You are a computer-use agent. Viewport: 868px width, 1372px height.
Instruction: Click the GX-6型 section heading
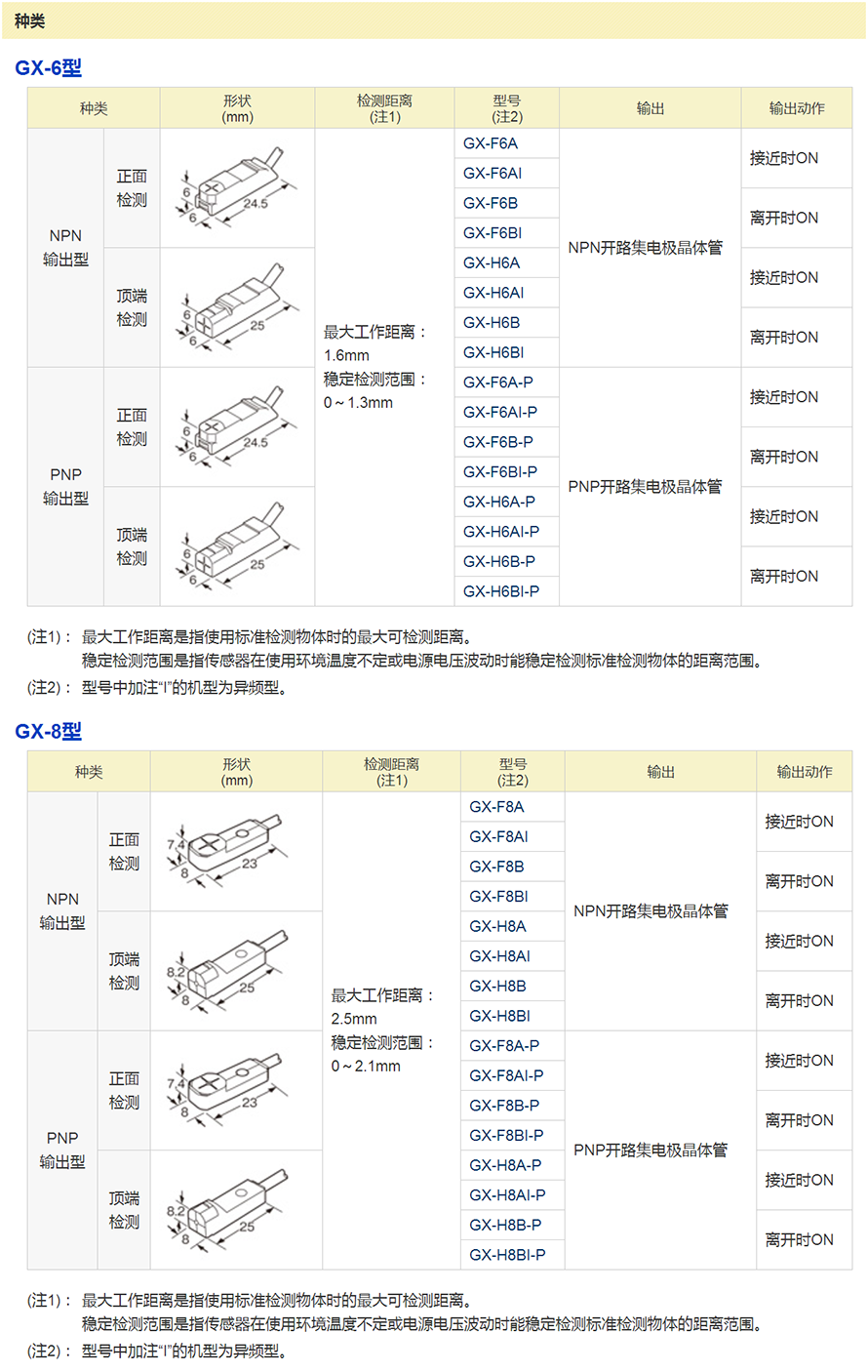point(49,68)
